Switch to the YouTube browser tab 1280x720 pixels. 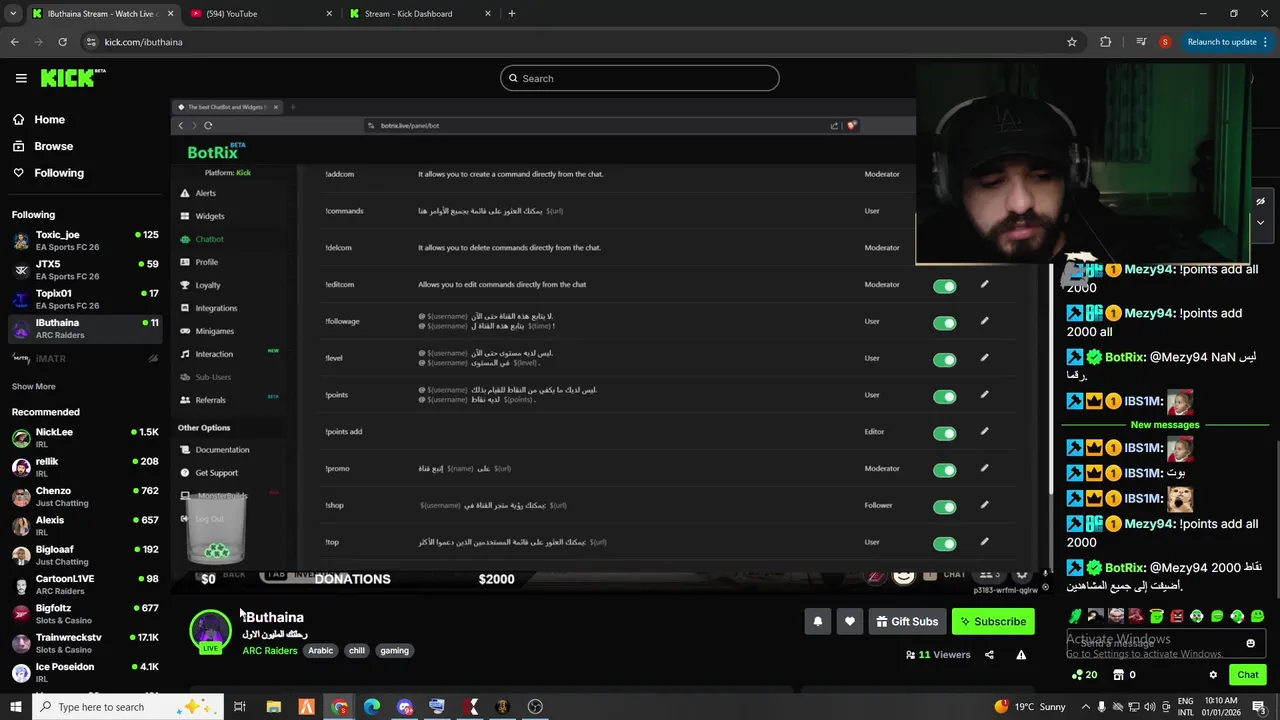262,14
